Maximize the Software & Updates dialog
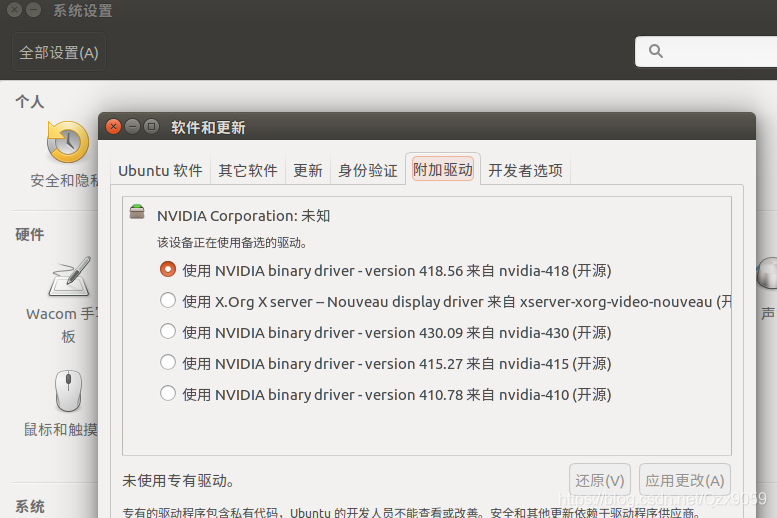Screen dimensions: 777x518 (151, 127)
